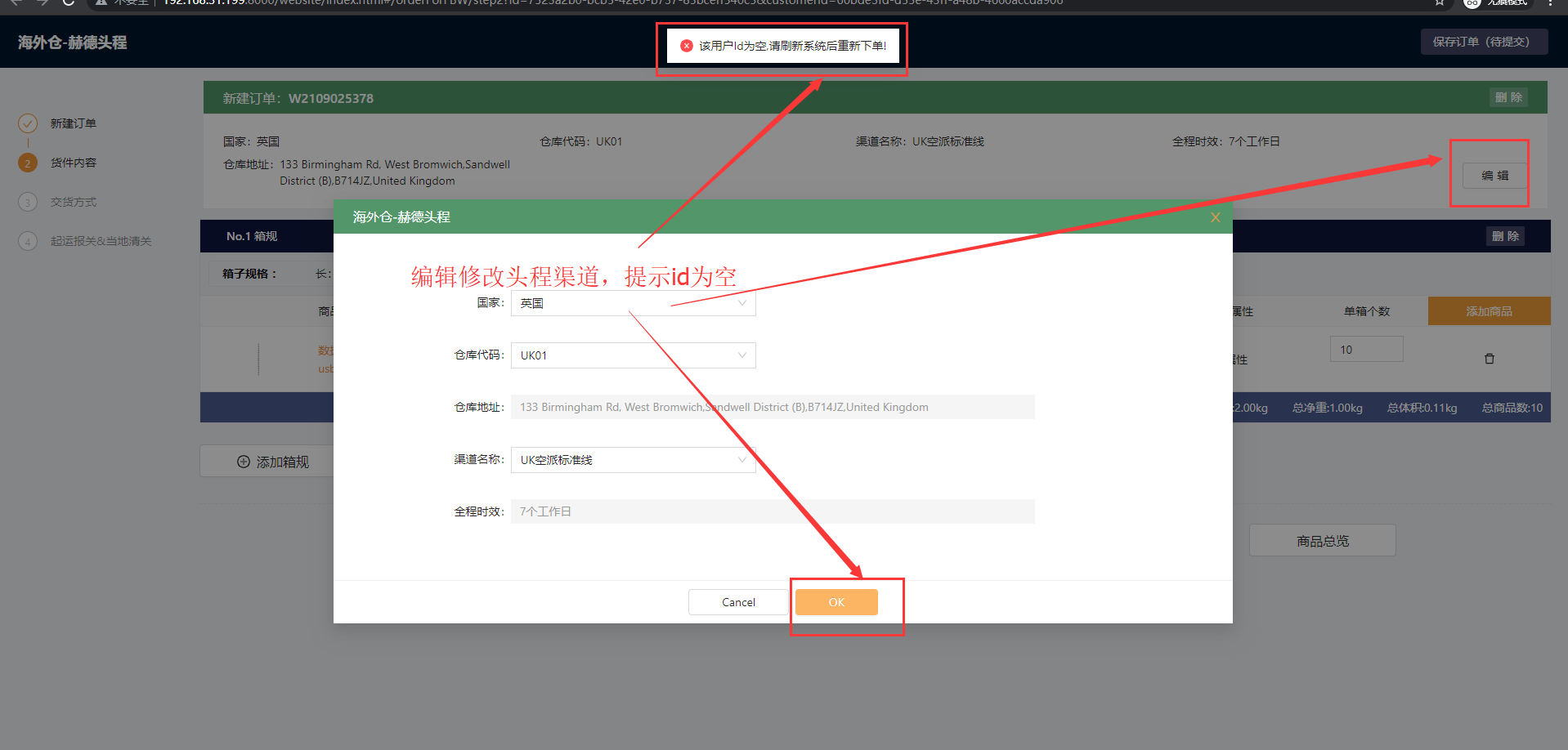Click the 编辑 edit button
Image resolution: width=1568 pixels, height=750 pixels.
point(1494,176)
